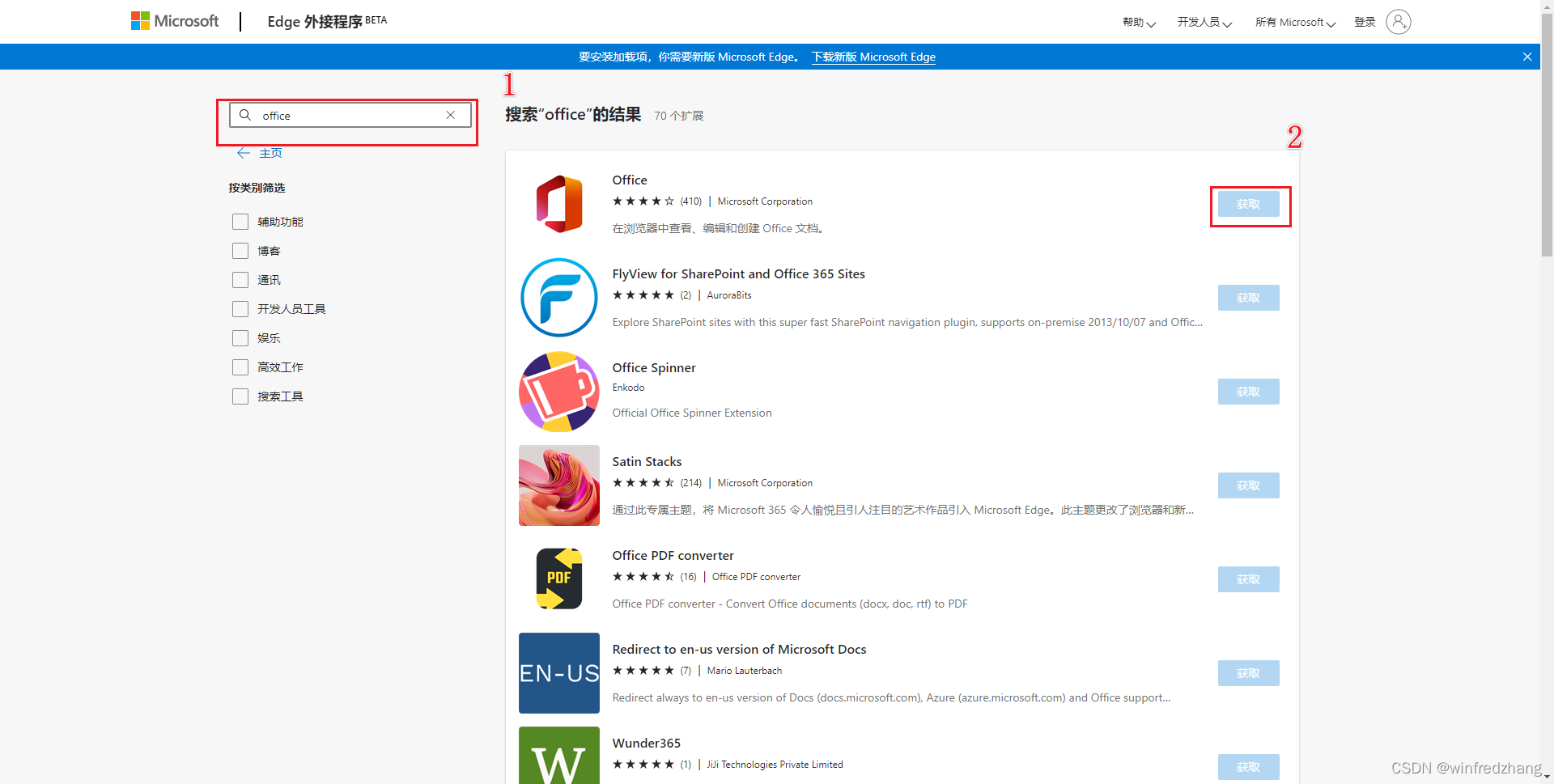Open the Office PDF converter title
The image size is (1554, 784).
(x=673, y=555)
